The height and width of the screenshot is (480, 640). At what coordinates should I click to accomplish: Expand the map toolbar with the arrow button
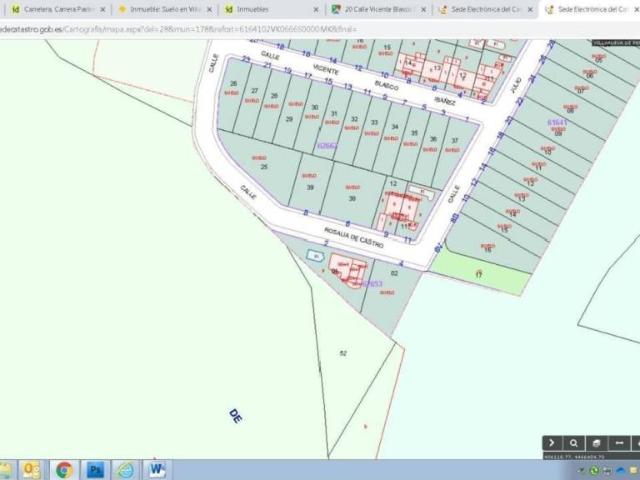click(552, 442)
